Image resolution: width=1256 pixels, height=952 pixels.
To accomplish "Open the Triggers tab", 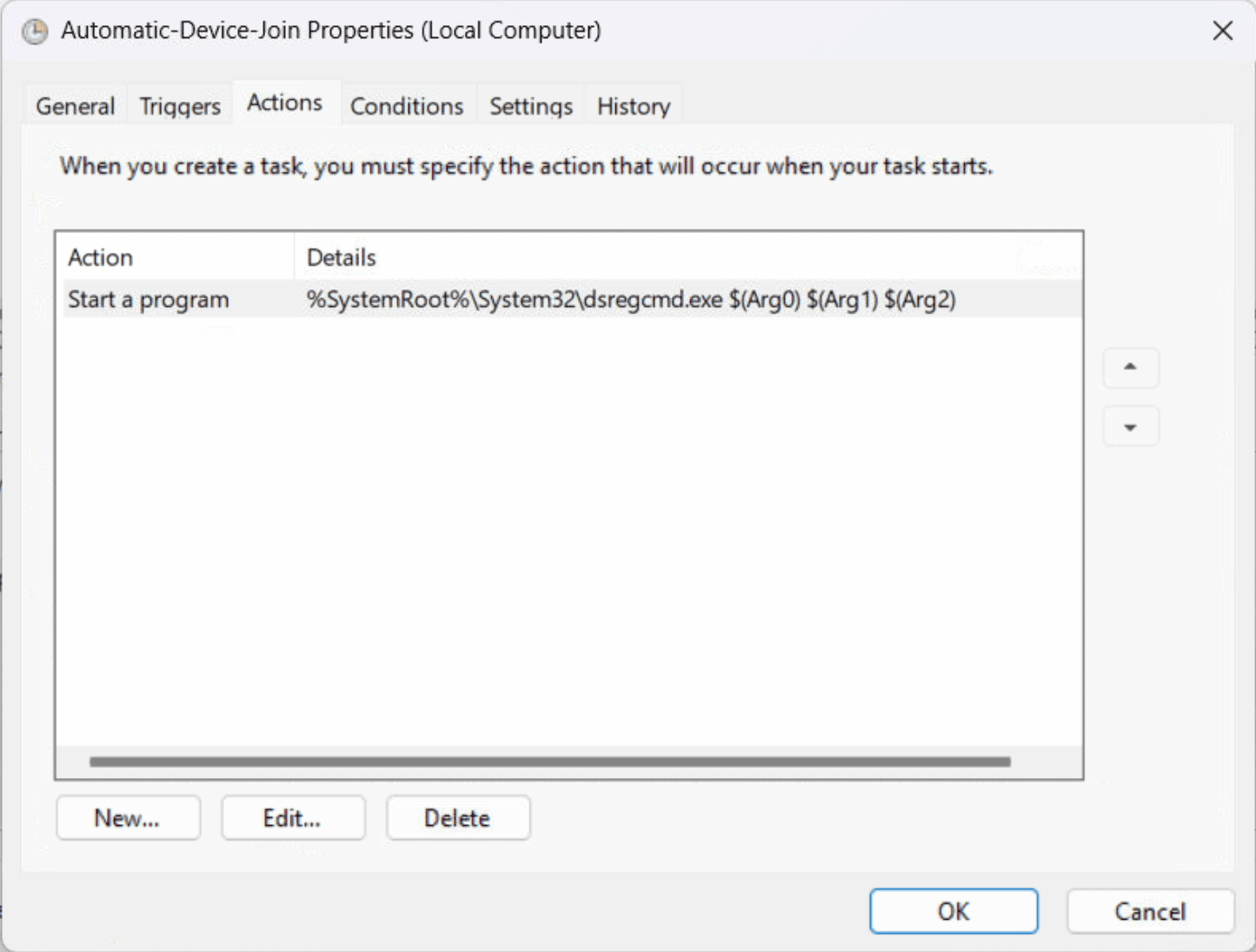I will click(x=180, y=106).
